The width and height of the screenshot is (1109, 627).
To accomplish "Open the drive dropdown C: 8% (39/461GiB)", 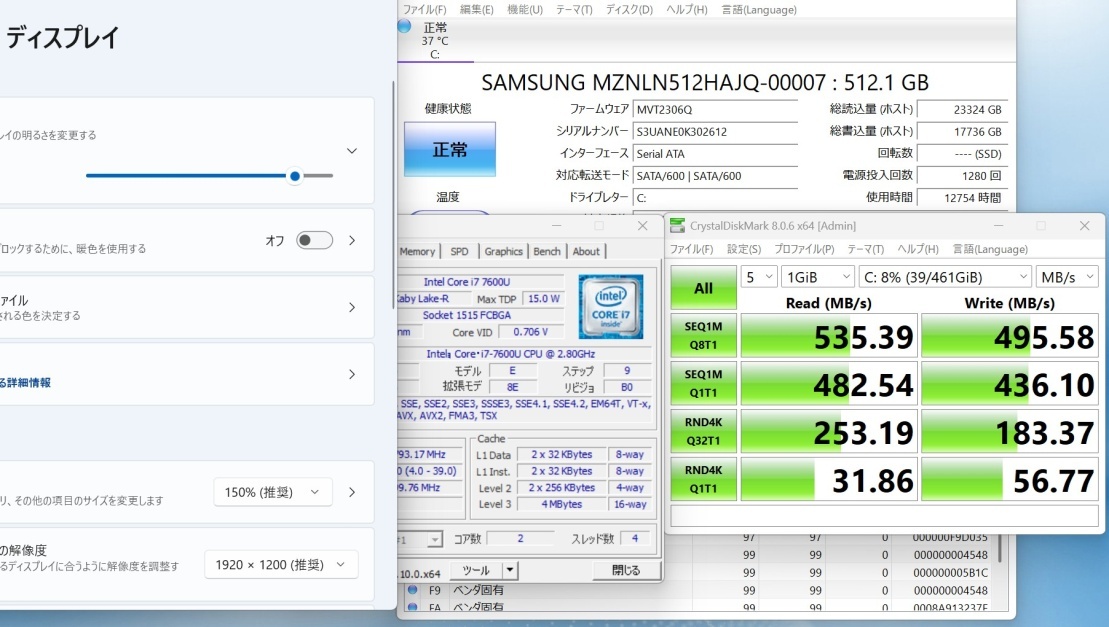I will point(945,277).
